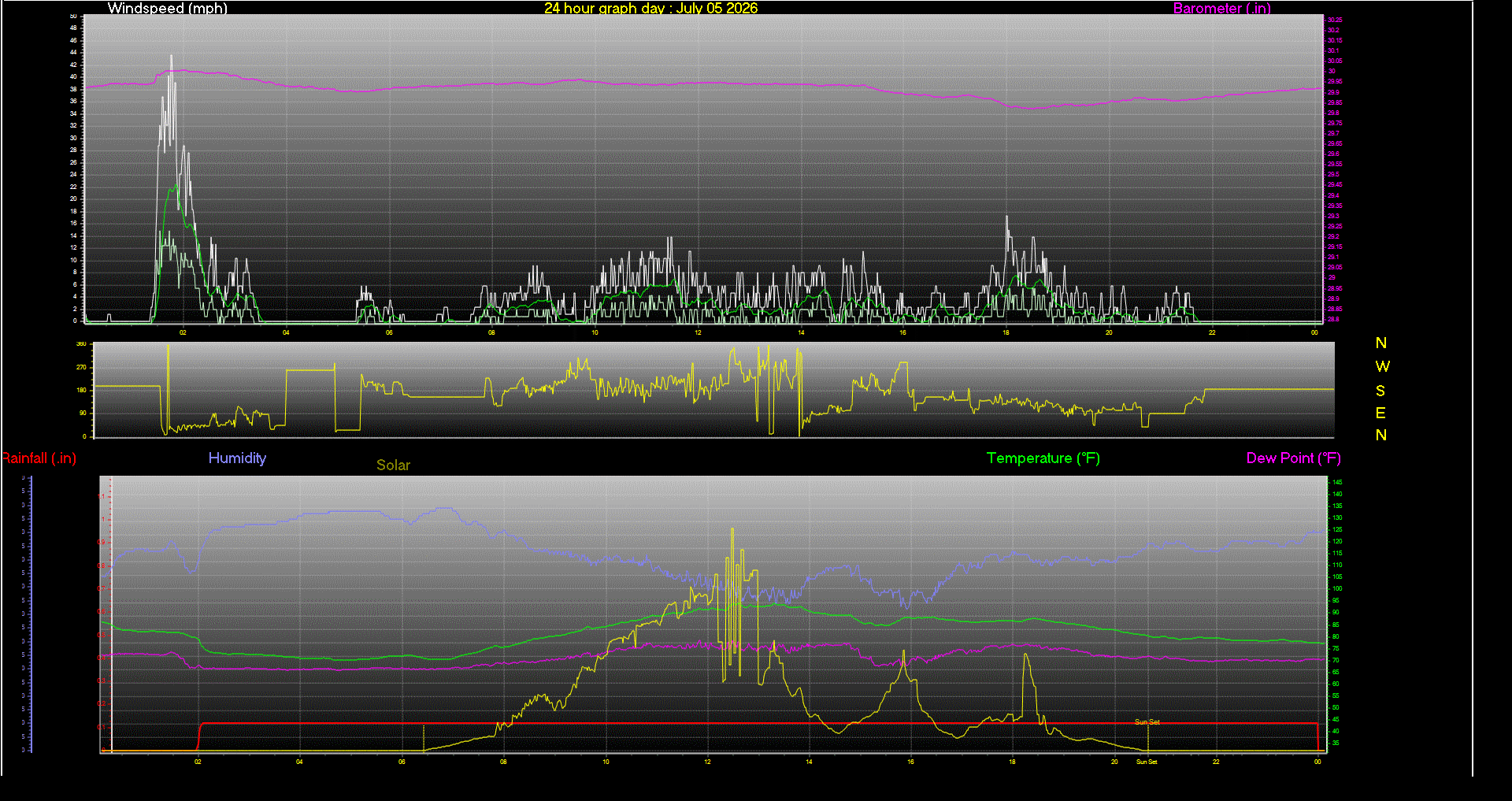Click the 'Barometer (.in)' label
The image size is (1512, 801).
(x=1222, y=9)
